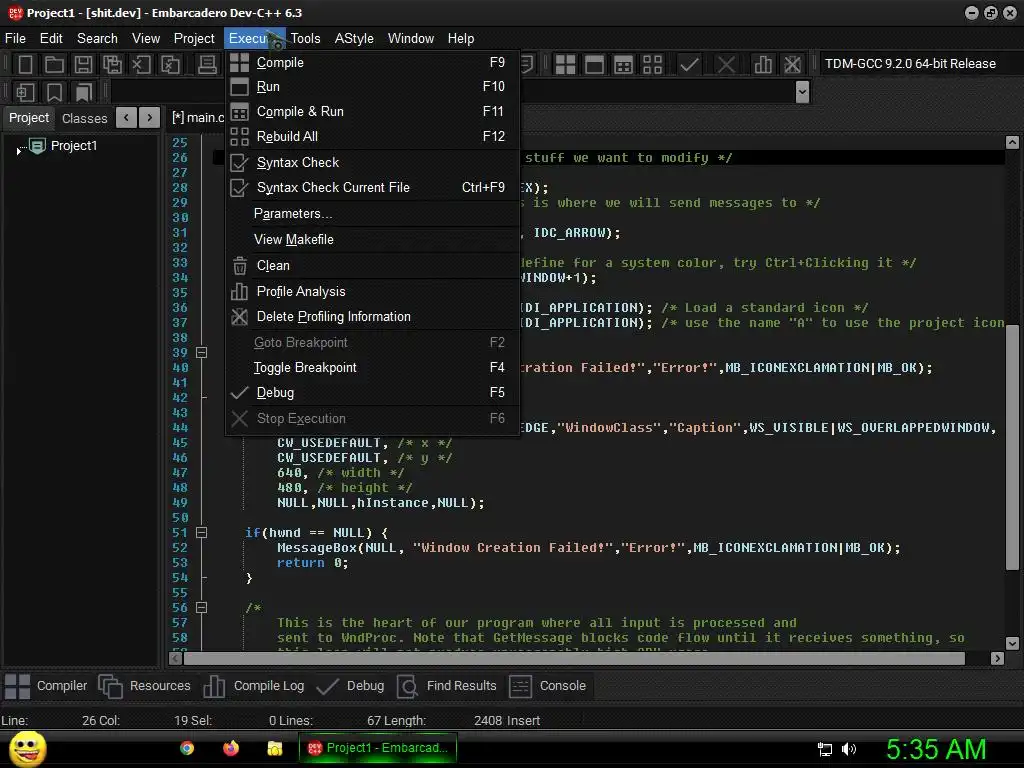Screen dimensions: 1024x768
Task: Collapse the comment fold at line 56
Action: click(202, 608)
